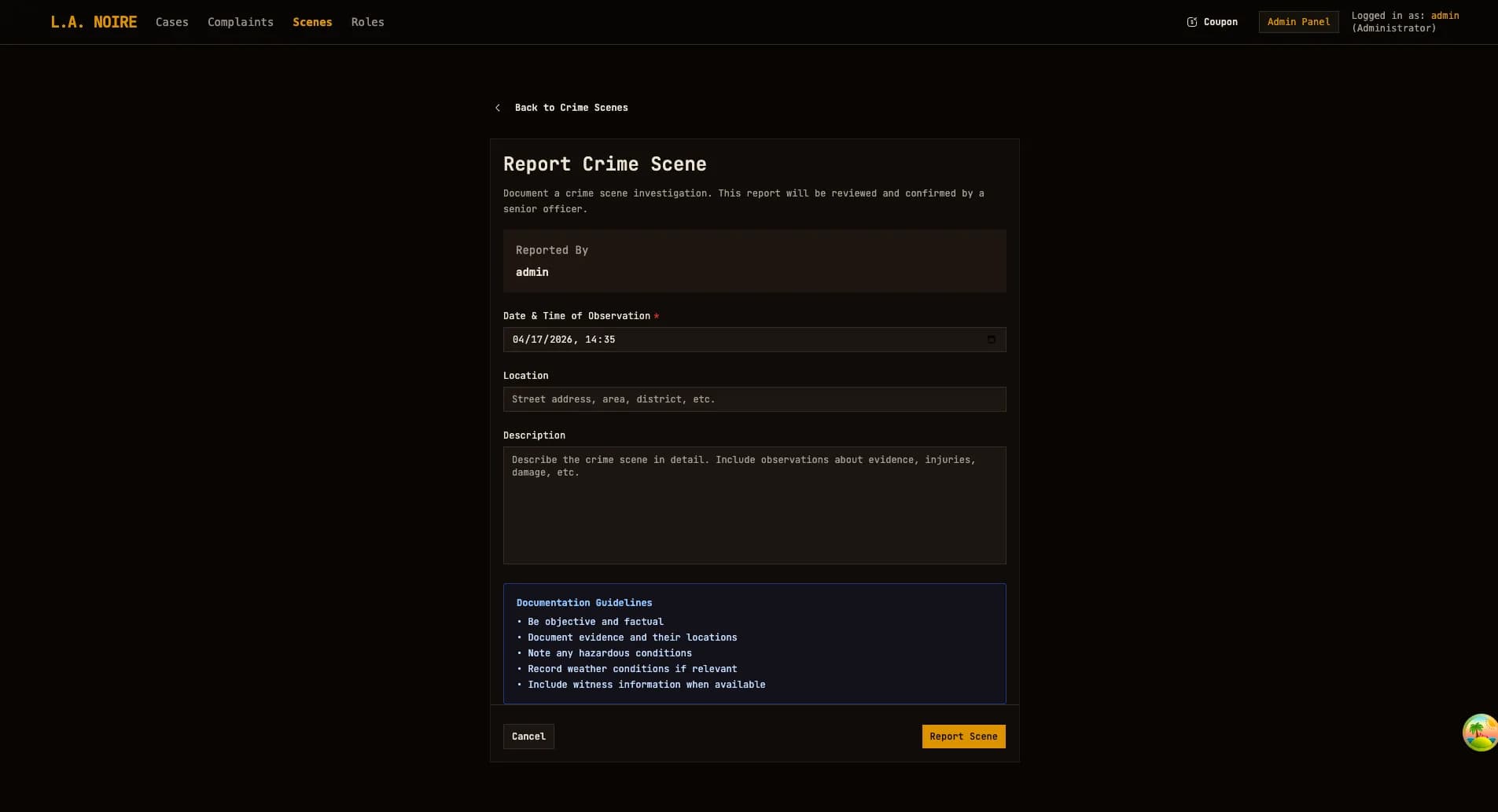The height and width of the screenshot is (812, 1498).
Task: Open the L.A. NOIRE home logo
Action: coord(94,22)
